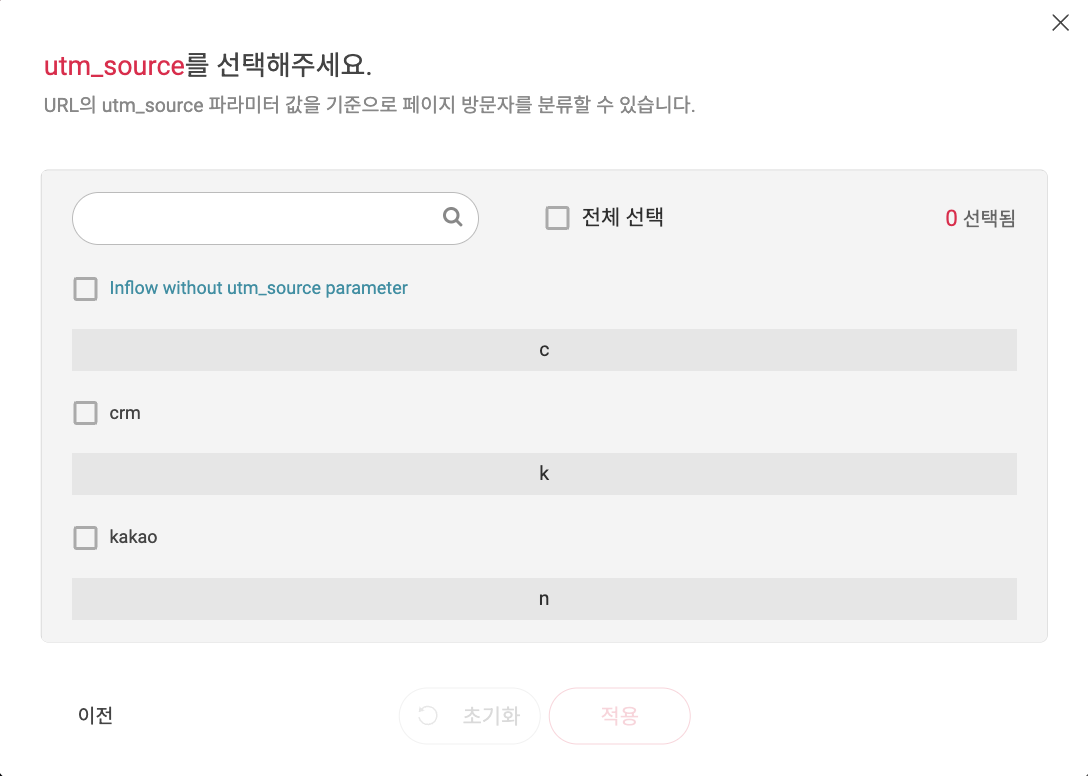Click the reset arrow icon beside 초기화

tap(428, 716)
